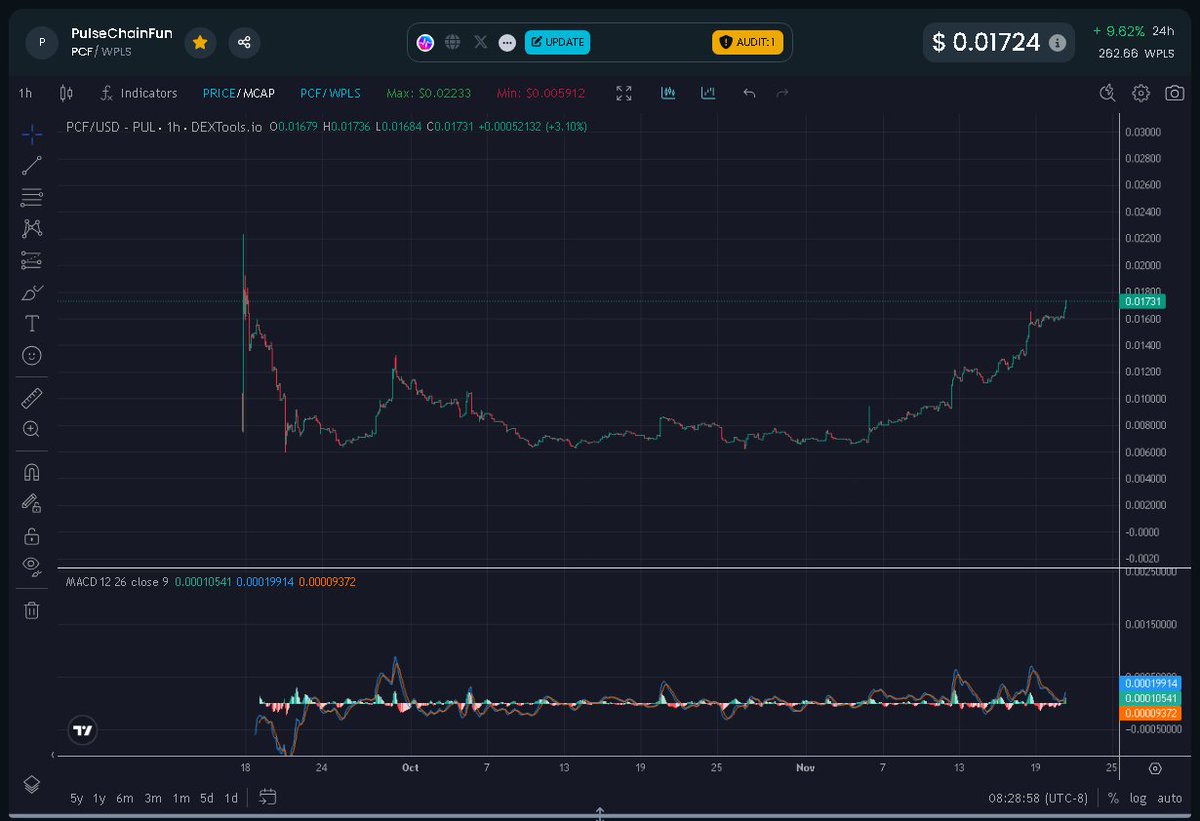Click the 0.01731 current price label
The width and height of the screenshot is (1200, 821).
click(1141, 301)
